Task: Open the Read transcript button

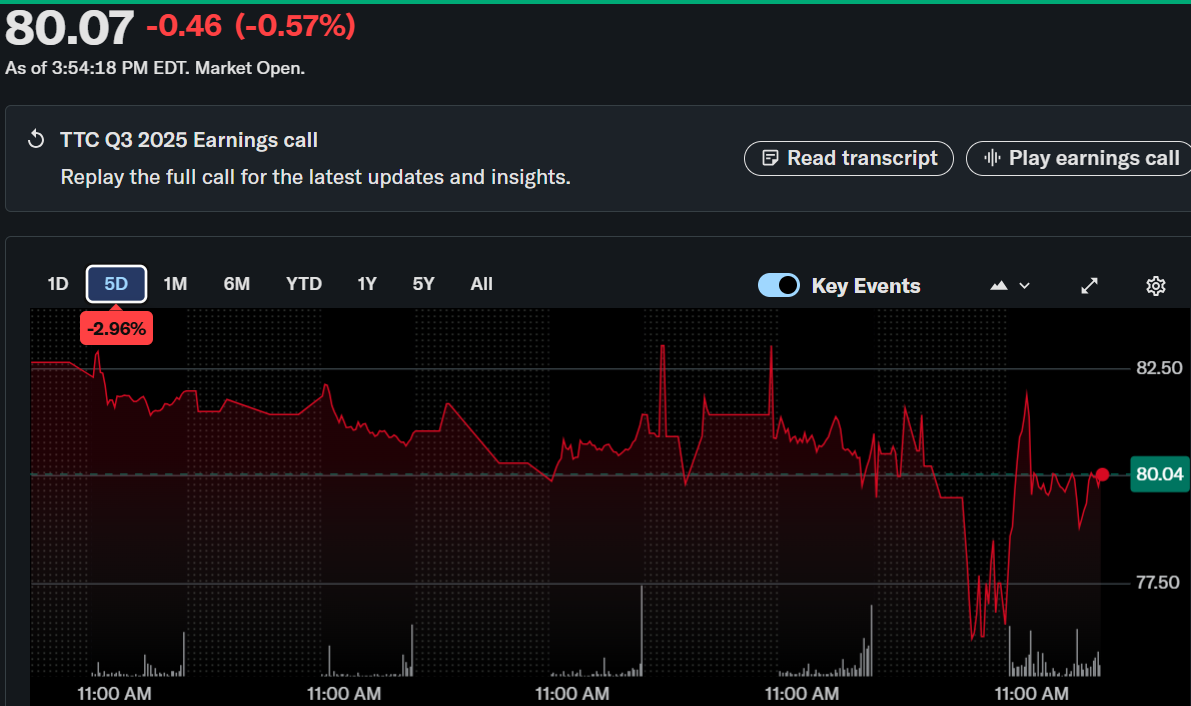Action: (x=848, y=158)
